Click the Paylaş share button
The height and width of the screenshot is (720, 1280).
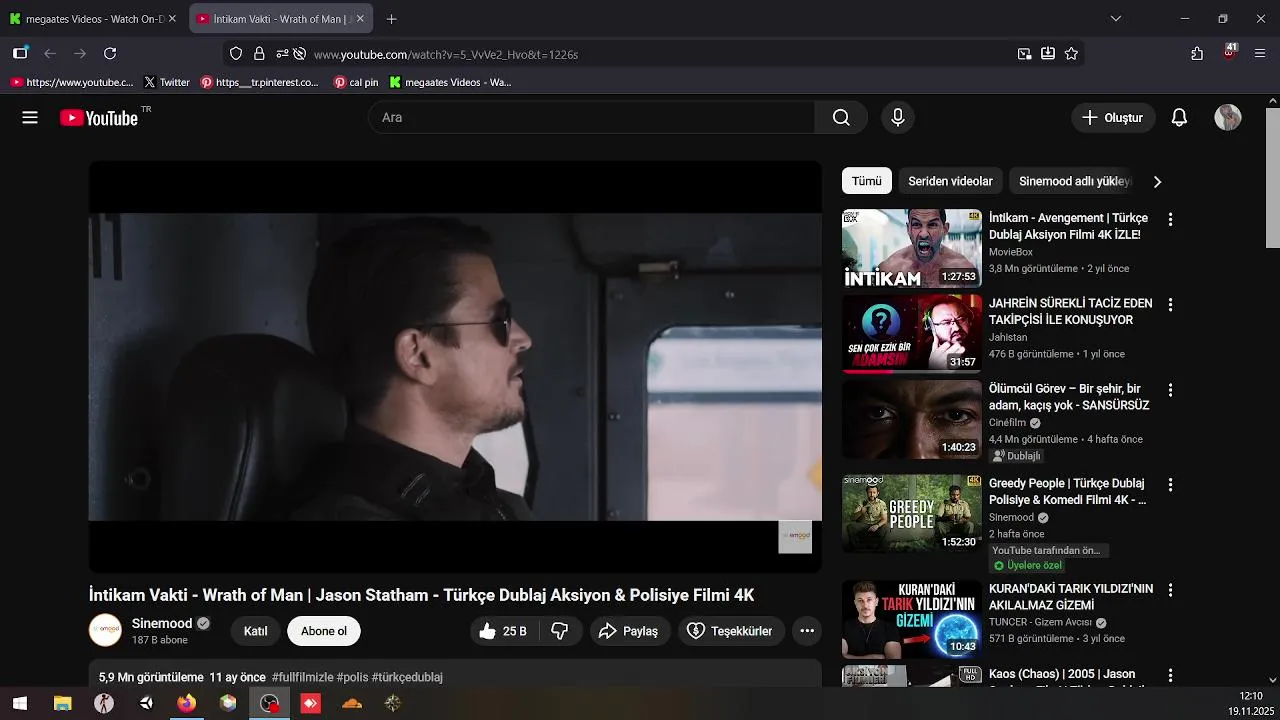click(628, 631)
